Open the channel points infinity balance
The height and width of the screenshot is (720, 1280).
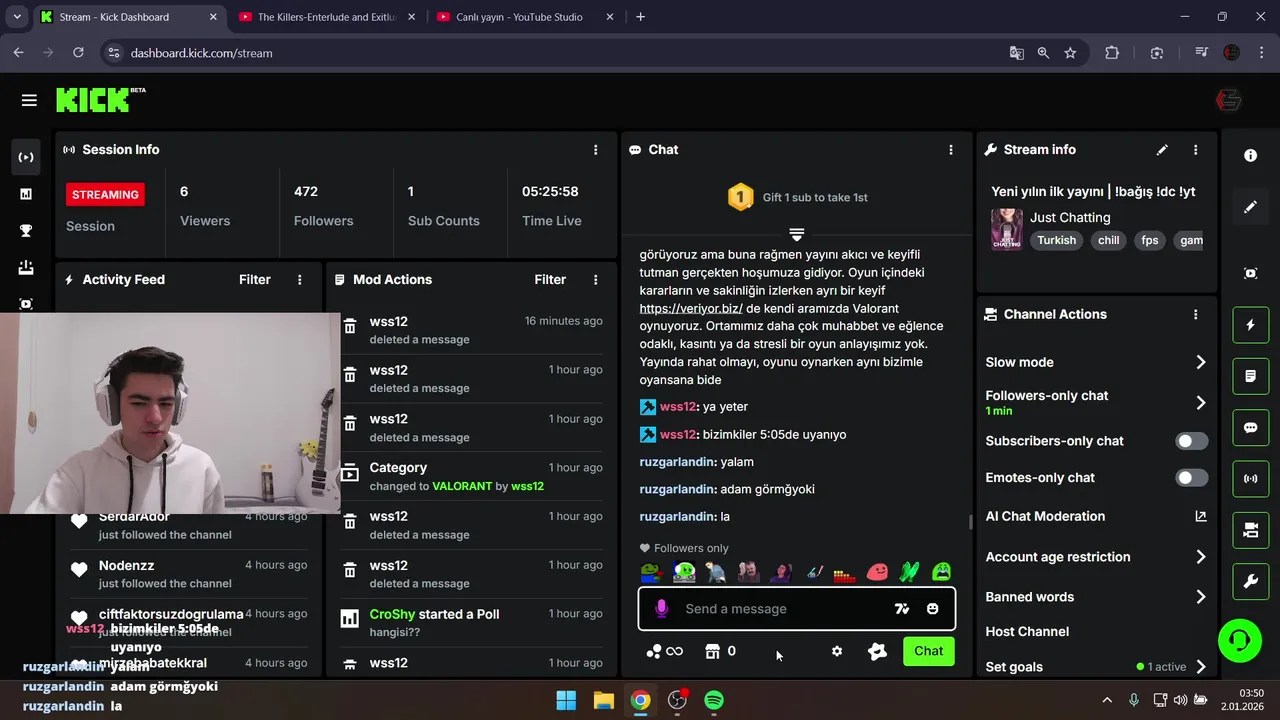tap(665, 651)
